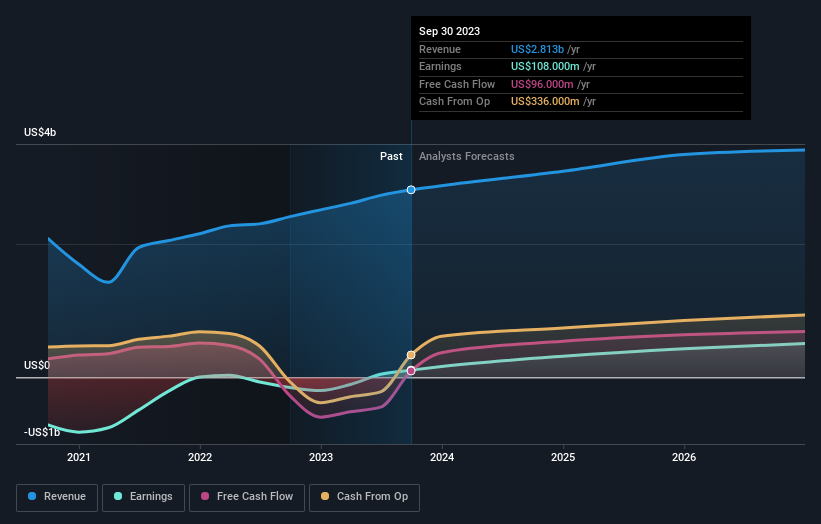The image size is (821, 524).
Task: Click the -US$1b y-axis label
Action: tap(42, 432)
